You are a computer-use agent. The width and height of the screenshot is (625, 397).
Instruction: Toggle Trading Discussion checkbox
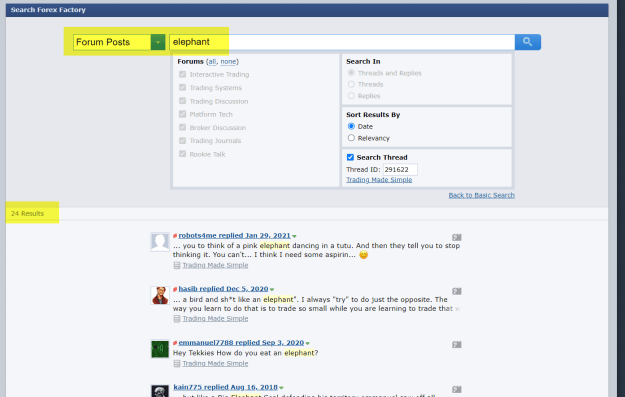(x=183, y=101)
